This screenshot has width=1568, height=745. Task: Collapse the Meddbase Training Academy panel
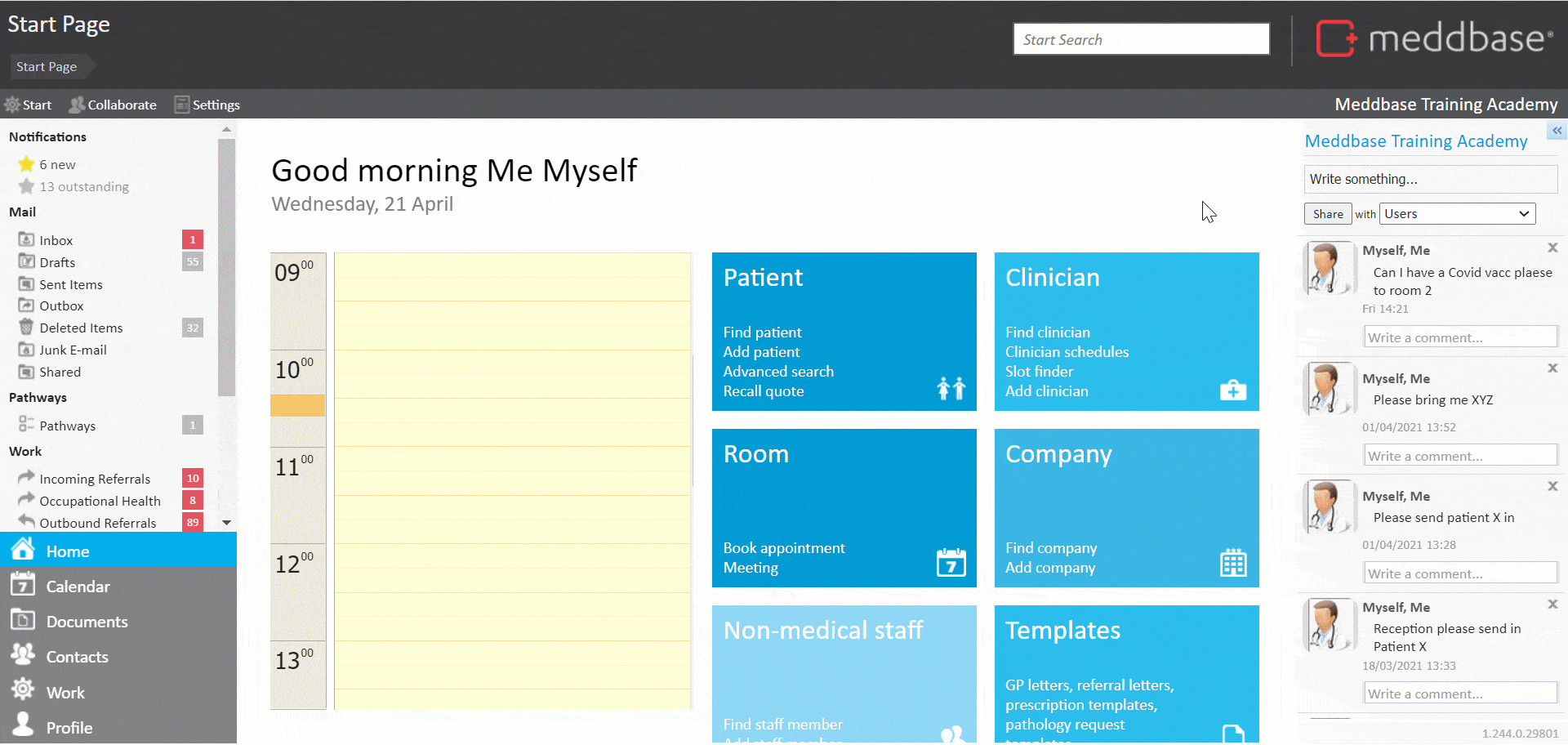1557,131
